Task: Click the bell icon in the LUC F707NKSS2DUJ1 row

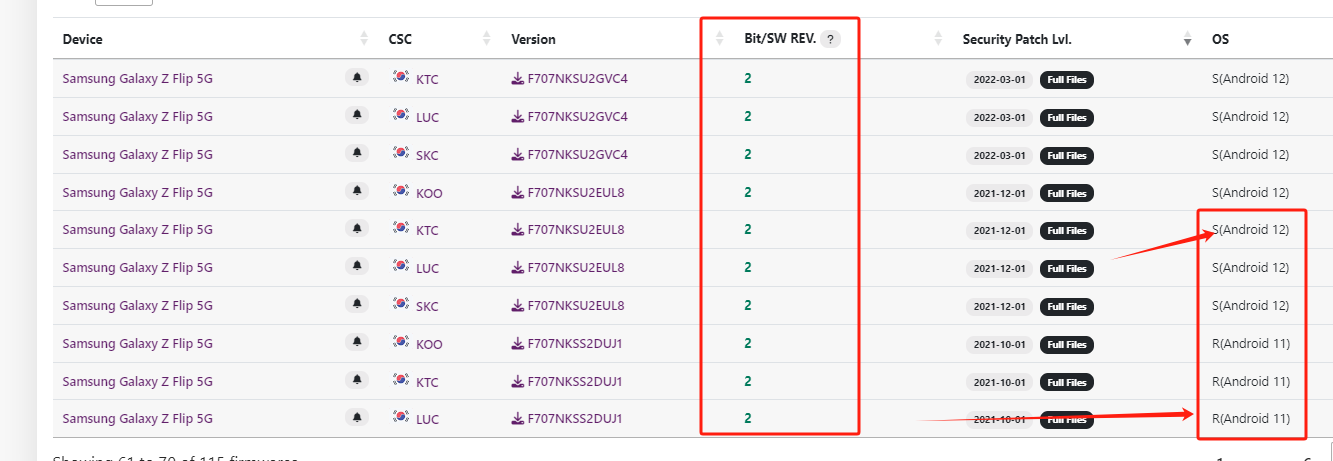Action: pyautogui.click(x=357, y=417)
